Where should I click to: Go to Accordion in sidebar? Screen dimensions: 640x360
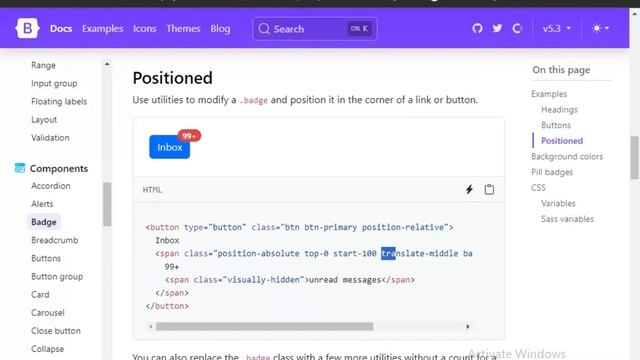pyautogui.click(x=51, y=186)
